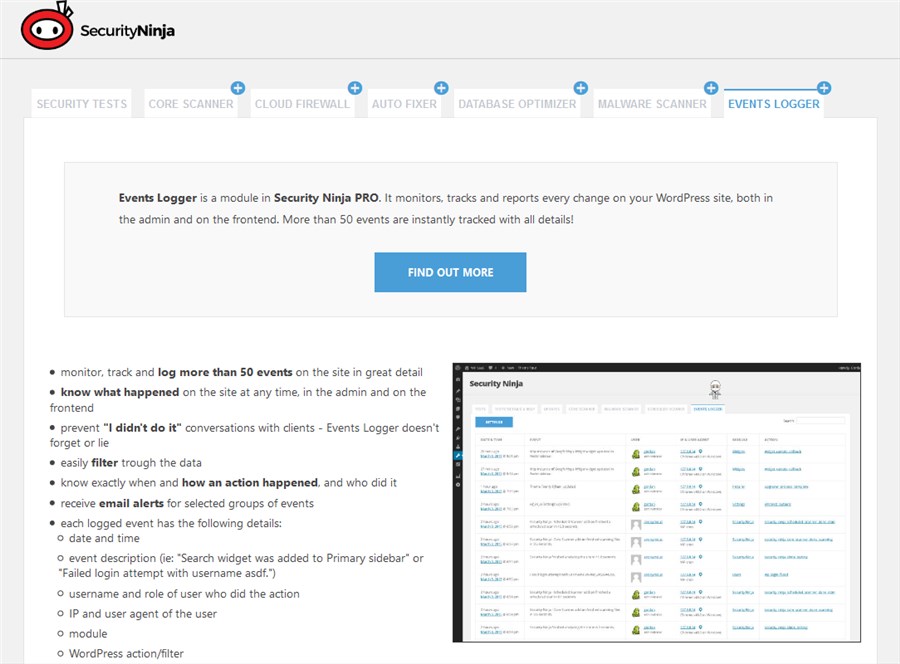The image size is (900, 664).
Task: Switch to the Malware Scanner tab
Action: click(652, 104)
